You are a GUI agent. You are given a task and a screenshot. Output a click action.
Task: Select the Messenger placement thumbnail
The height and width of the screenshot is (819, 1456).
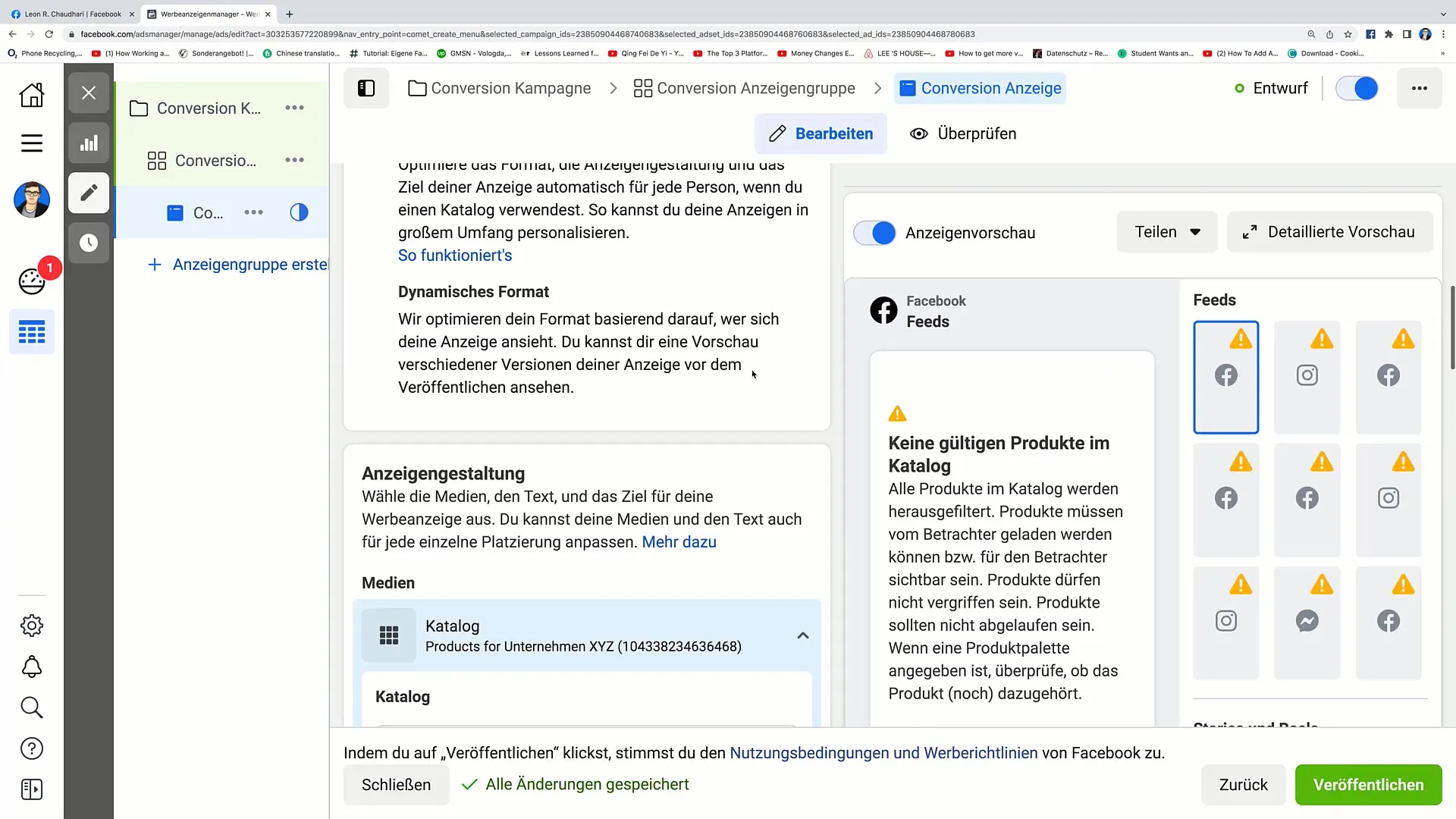[x=1307, y=623]
